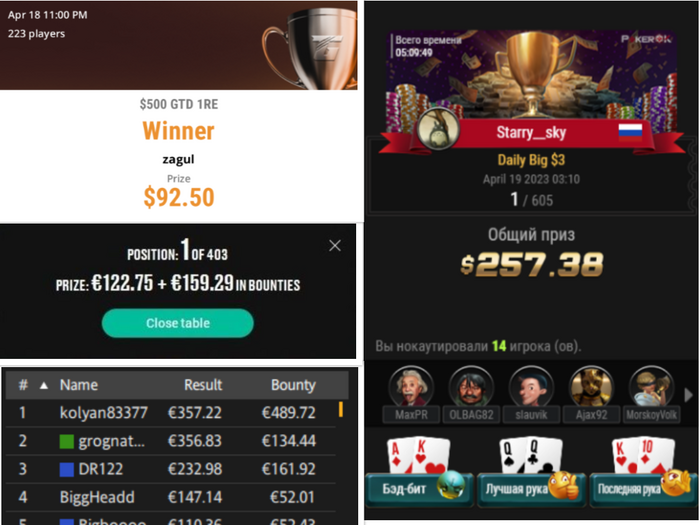Show more knocked-out players with right arrow

coord(688,395)
